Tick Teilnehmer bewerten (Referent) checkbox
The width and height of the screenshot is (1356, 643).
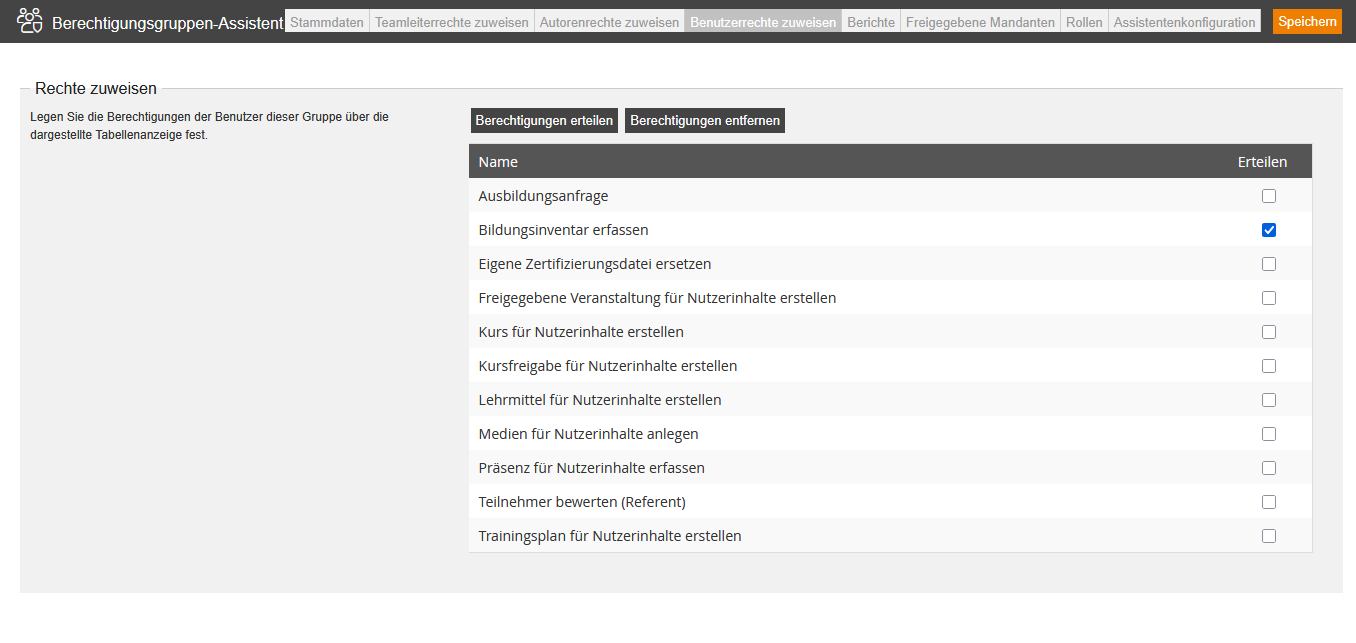tap(1269, 502)
